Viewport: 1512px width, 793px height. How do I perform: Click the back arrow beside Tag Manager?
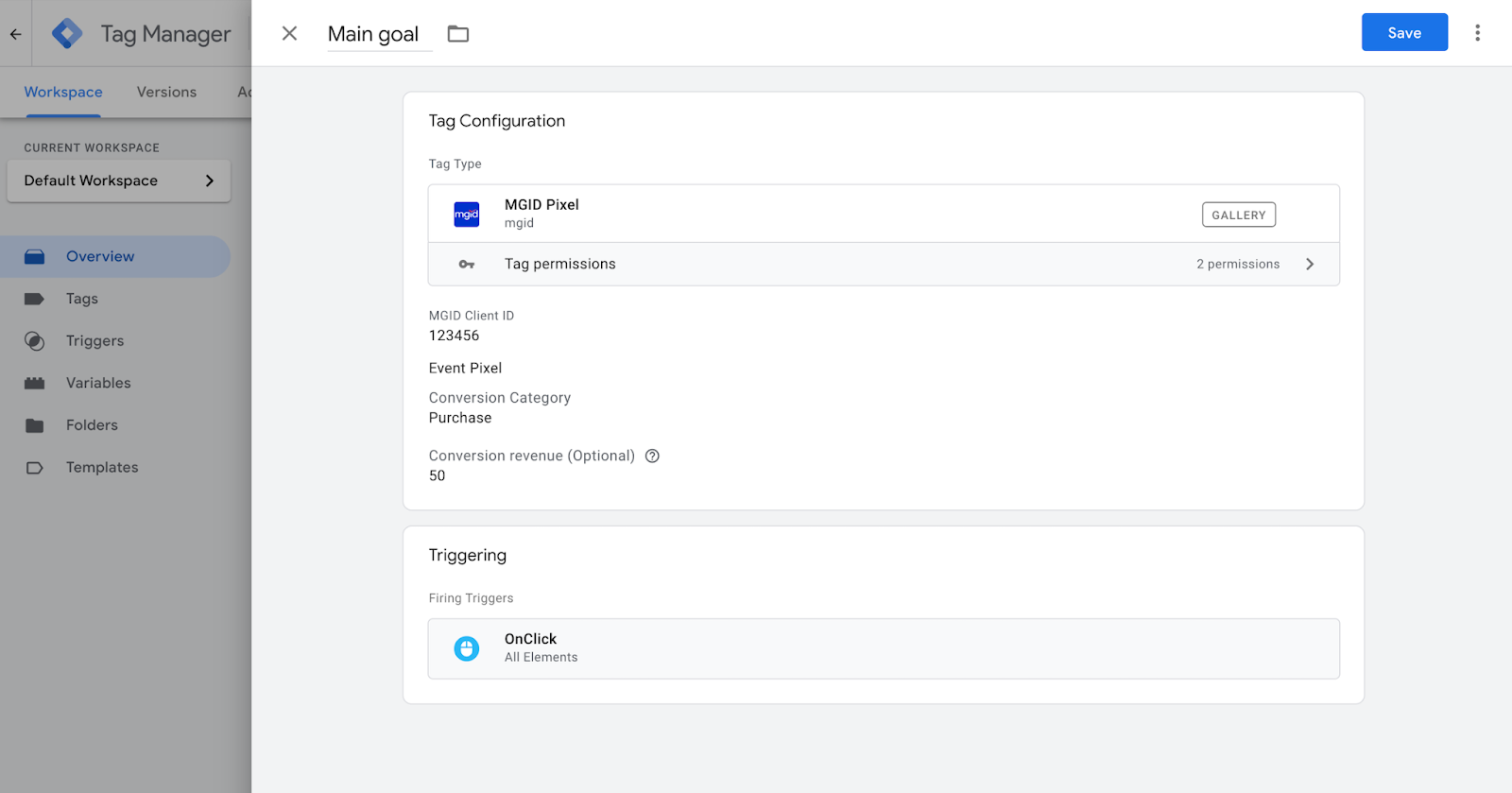[16, 34]
